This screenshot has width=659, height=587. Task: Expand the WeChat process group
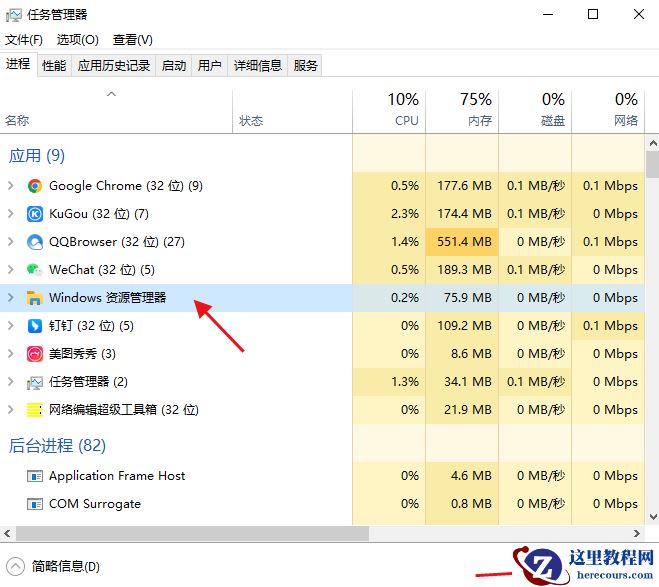11,270
